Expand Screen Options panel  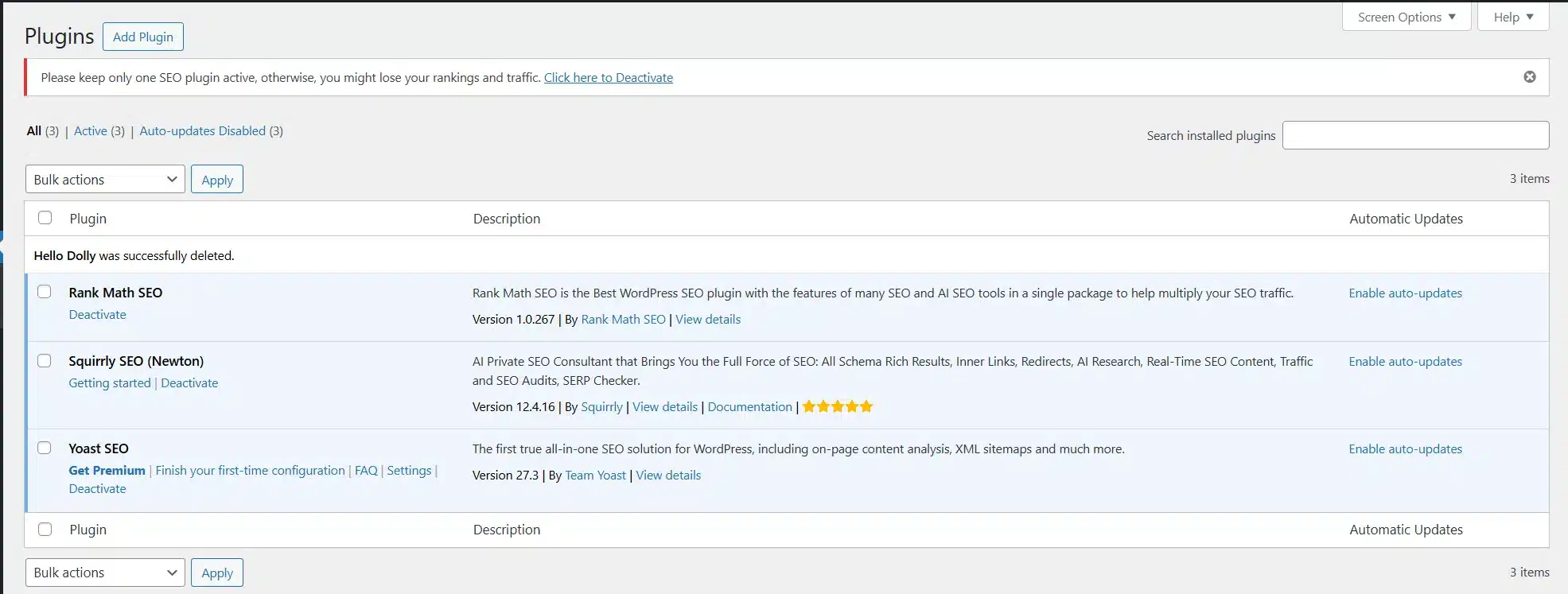click(x=1406, y=17)
